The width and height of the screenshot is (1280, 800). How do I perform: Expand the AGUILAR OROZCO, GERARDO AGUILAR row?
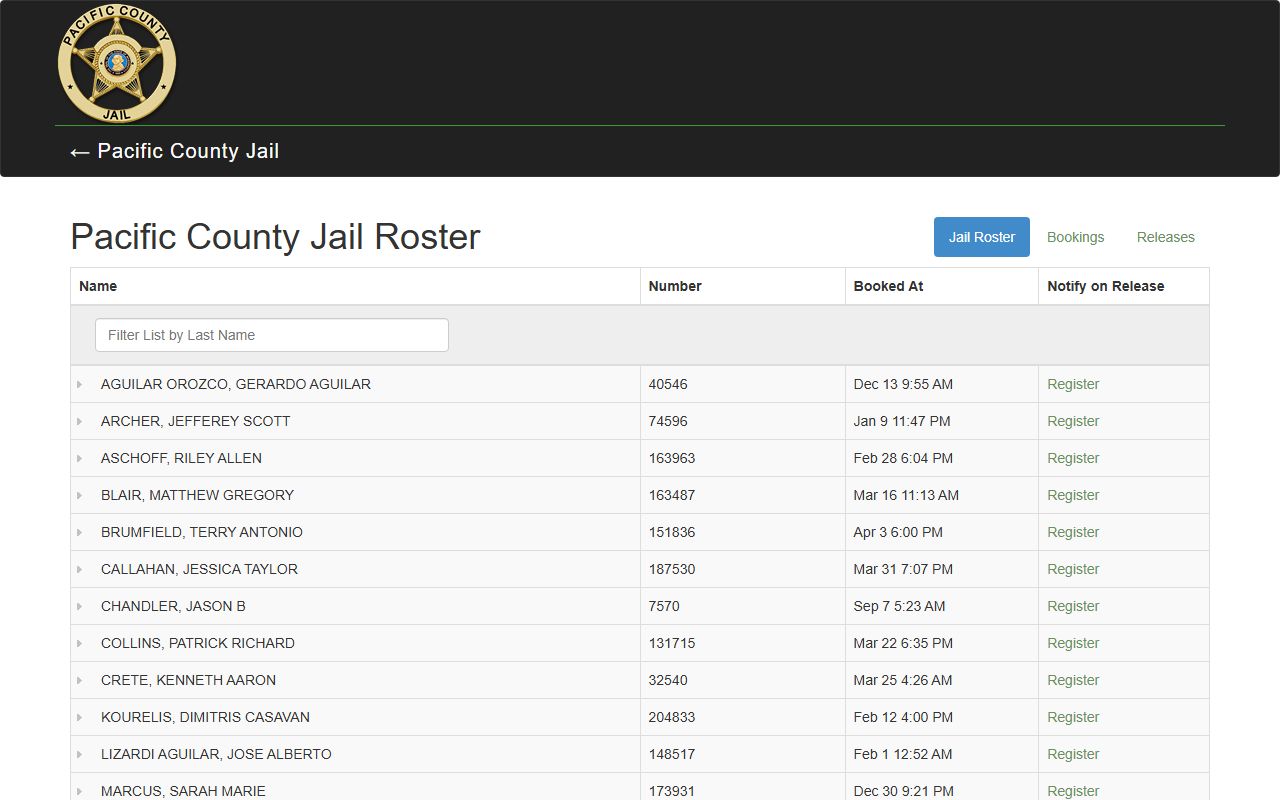point(80,384)
